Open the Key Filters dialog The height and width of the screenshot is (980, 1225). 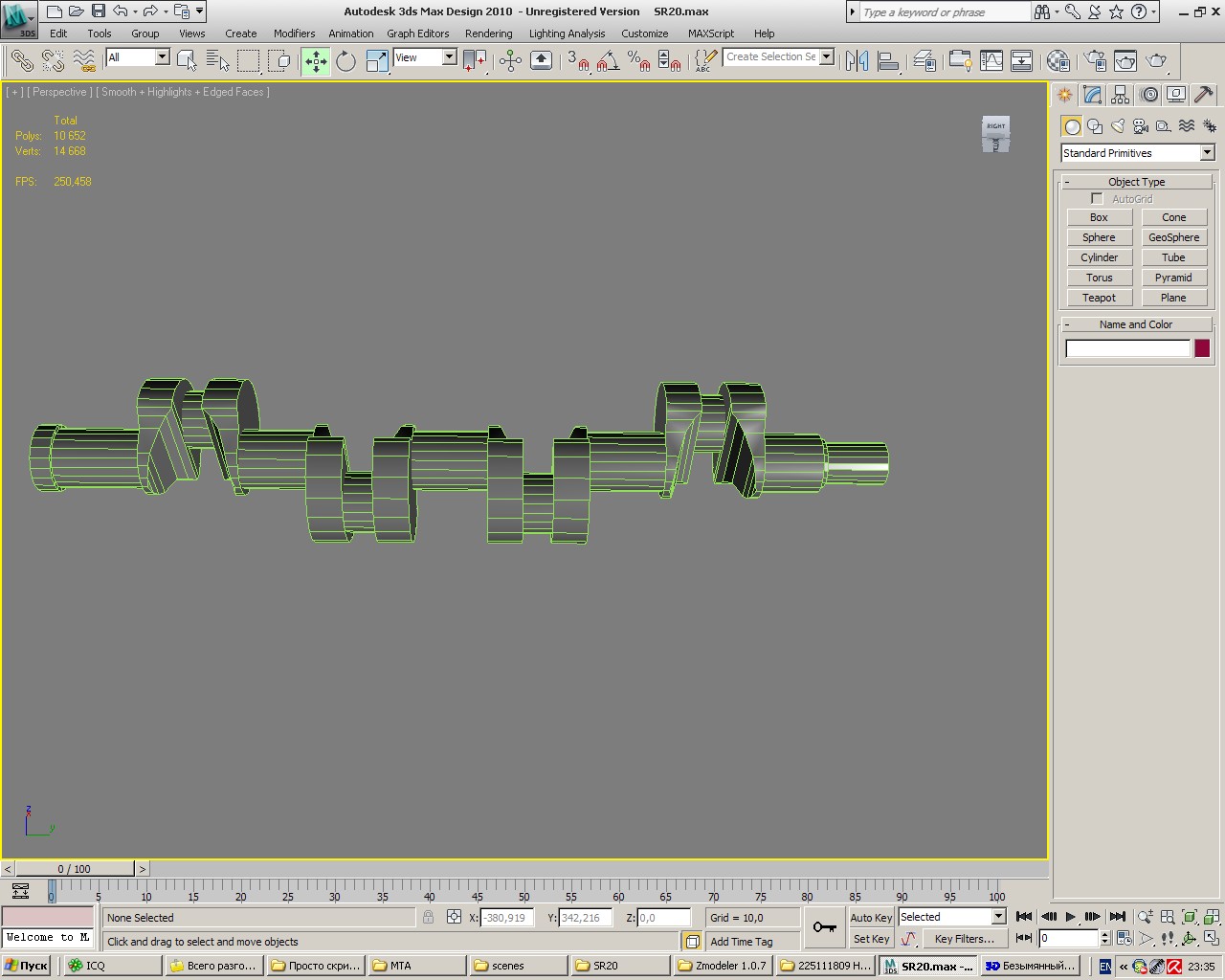pos(965,940)
